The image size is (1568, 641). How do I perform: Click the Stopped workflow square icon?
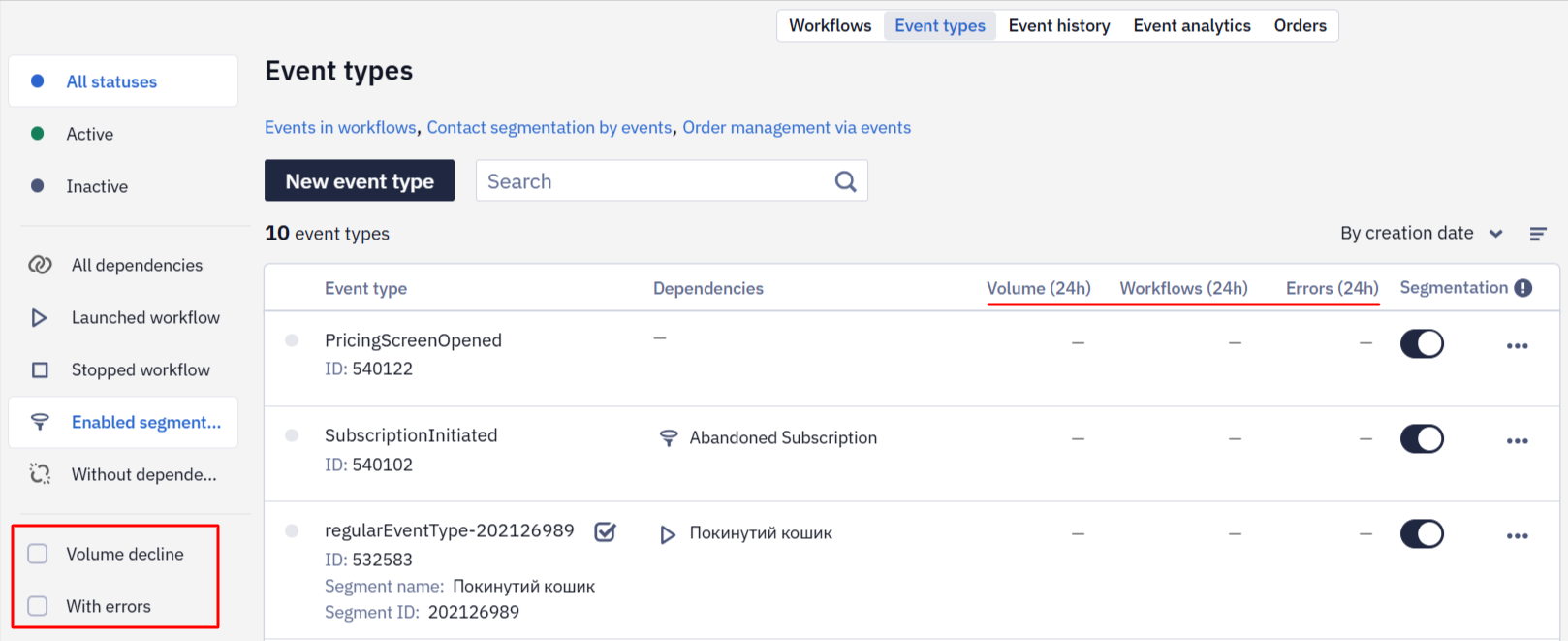tap(40, 369)
